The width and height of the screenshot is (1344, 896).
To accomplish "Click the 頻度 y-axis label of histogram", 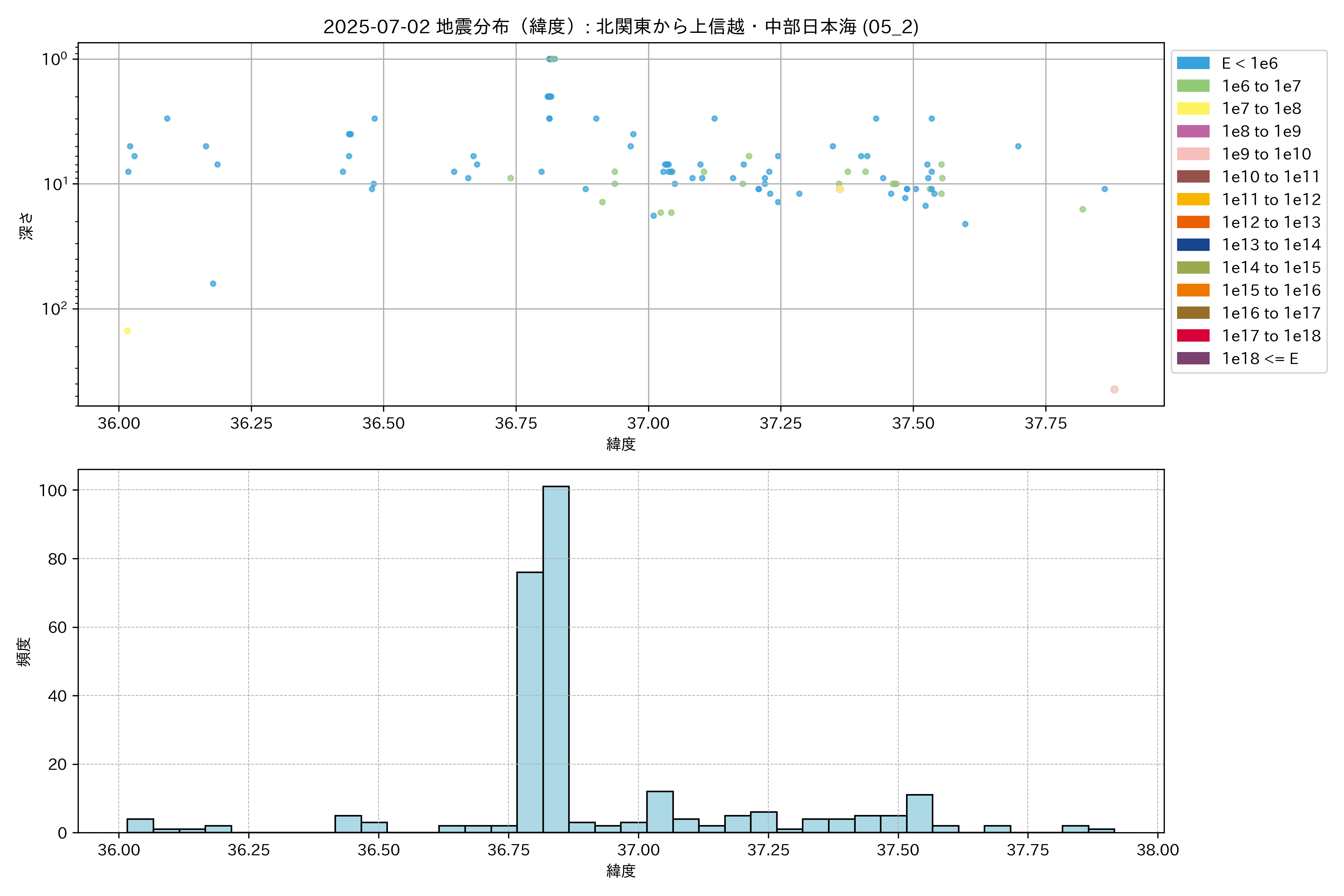I will 24,651.
